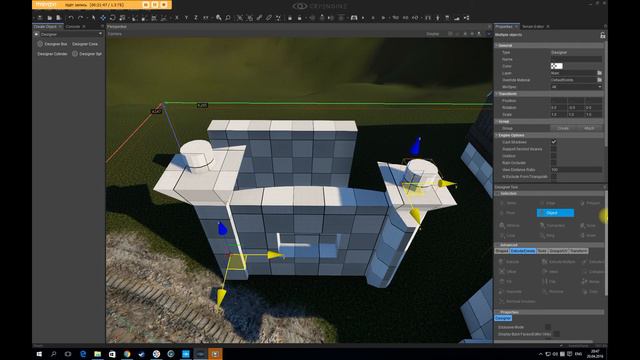
Task: Select the Extrude tool in Designer
Action: pos(510,262)
